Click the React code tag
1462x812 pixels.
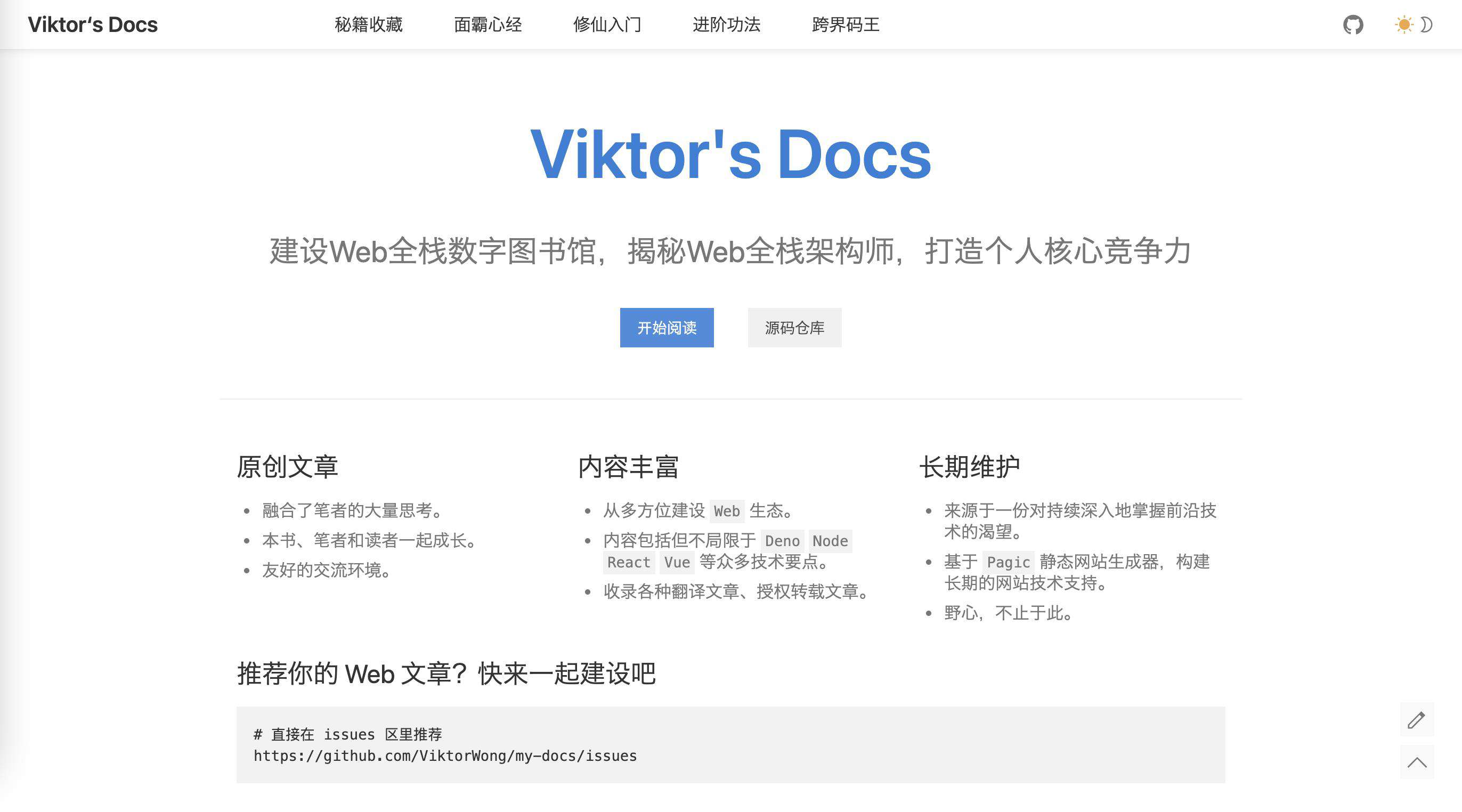(x=629, y=562)
